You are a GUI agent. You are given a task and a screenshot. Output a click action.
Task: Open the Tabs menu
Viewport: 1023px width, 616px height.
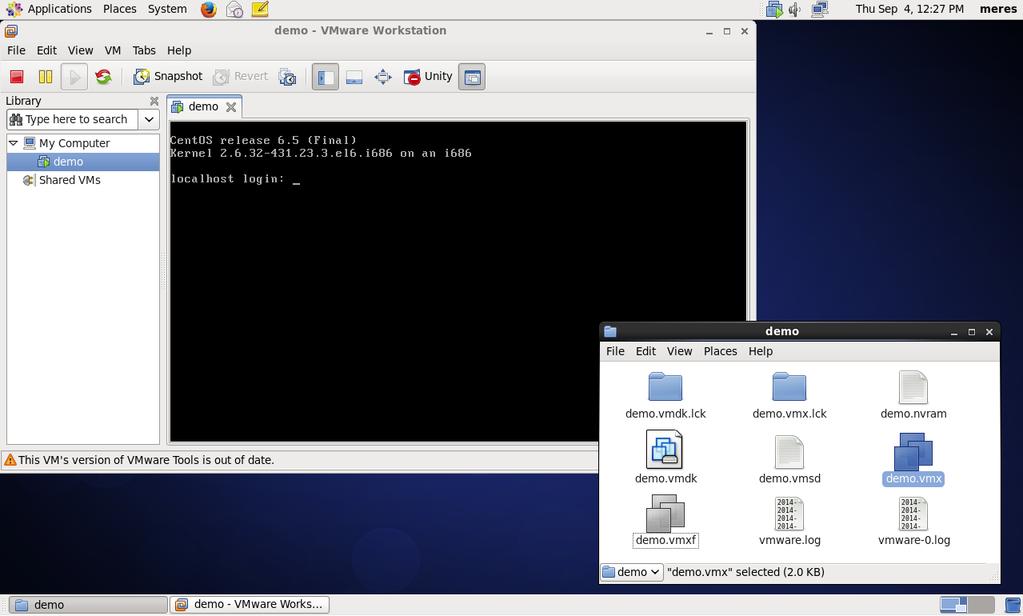(144, 50)
